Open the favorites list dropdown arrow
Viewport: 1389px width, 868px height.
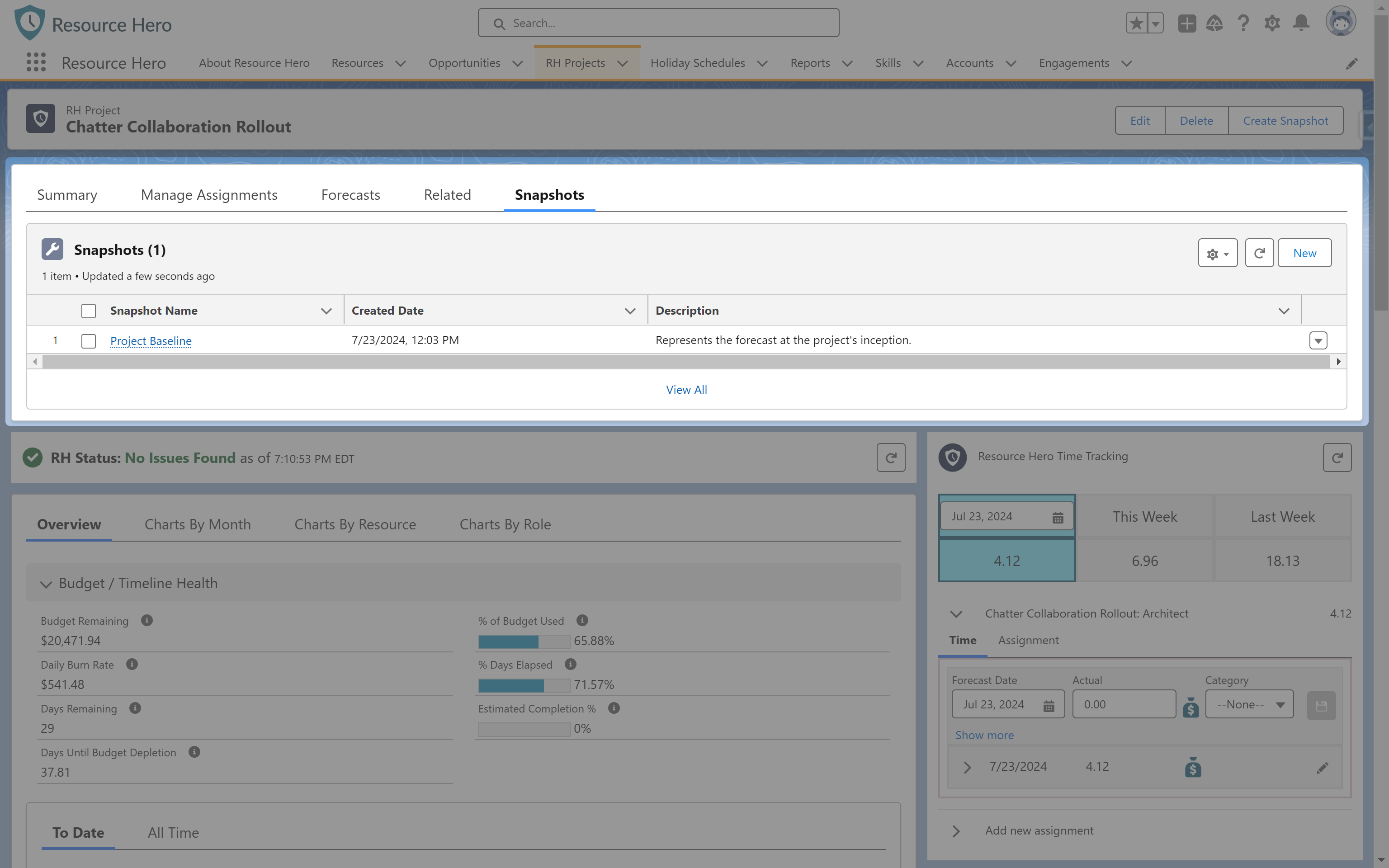pyautogui.click(x=1155, y=24)
